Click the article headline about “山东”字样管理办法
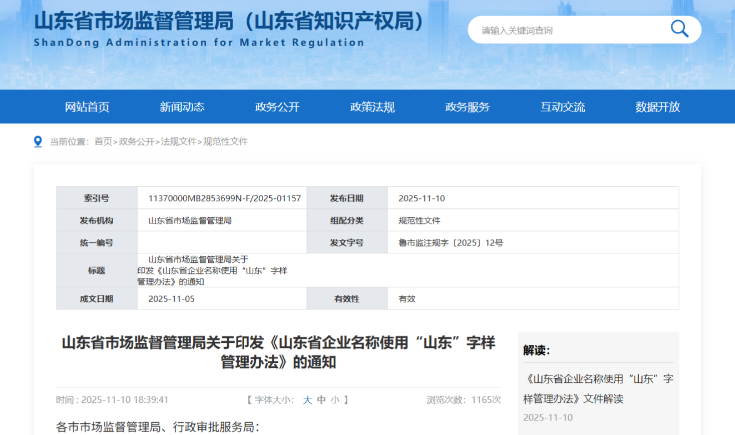 click(278, 352)
